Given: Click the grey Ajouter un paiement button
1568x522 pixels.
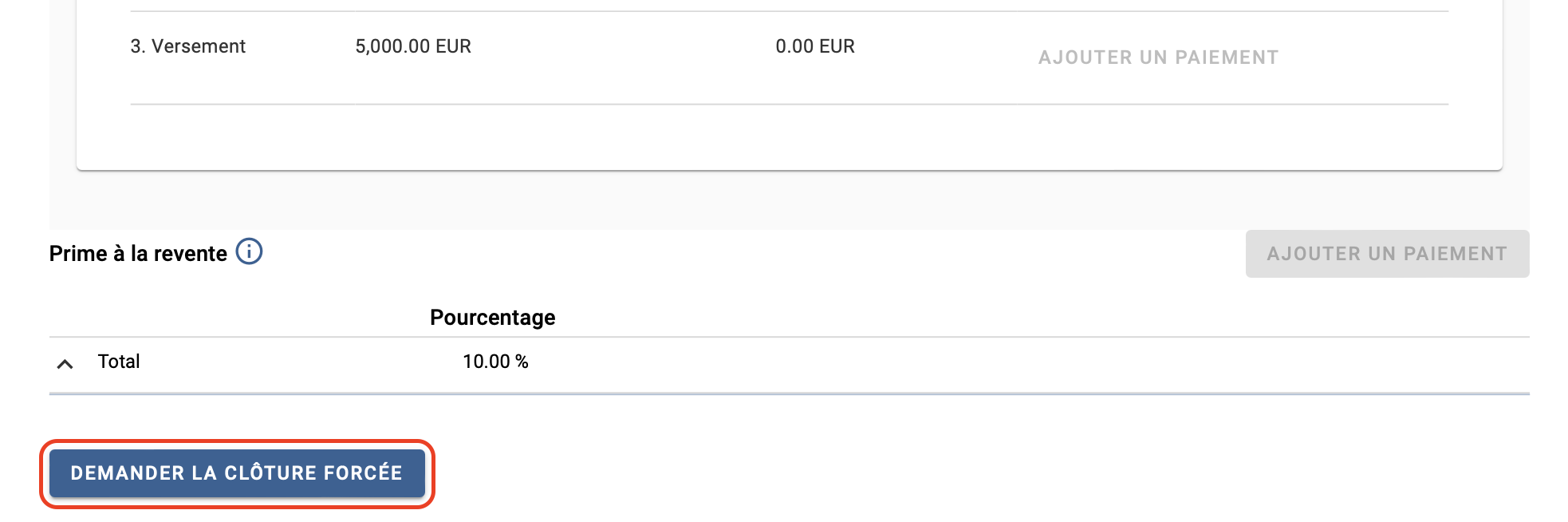Looking at the screenshot, I should pyautogui.click(x=1387, y=254).
